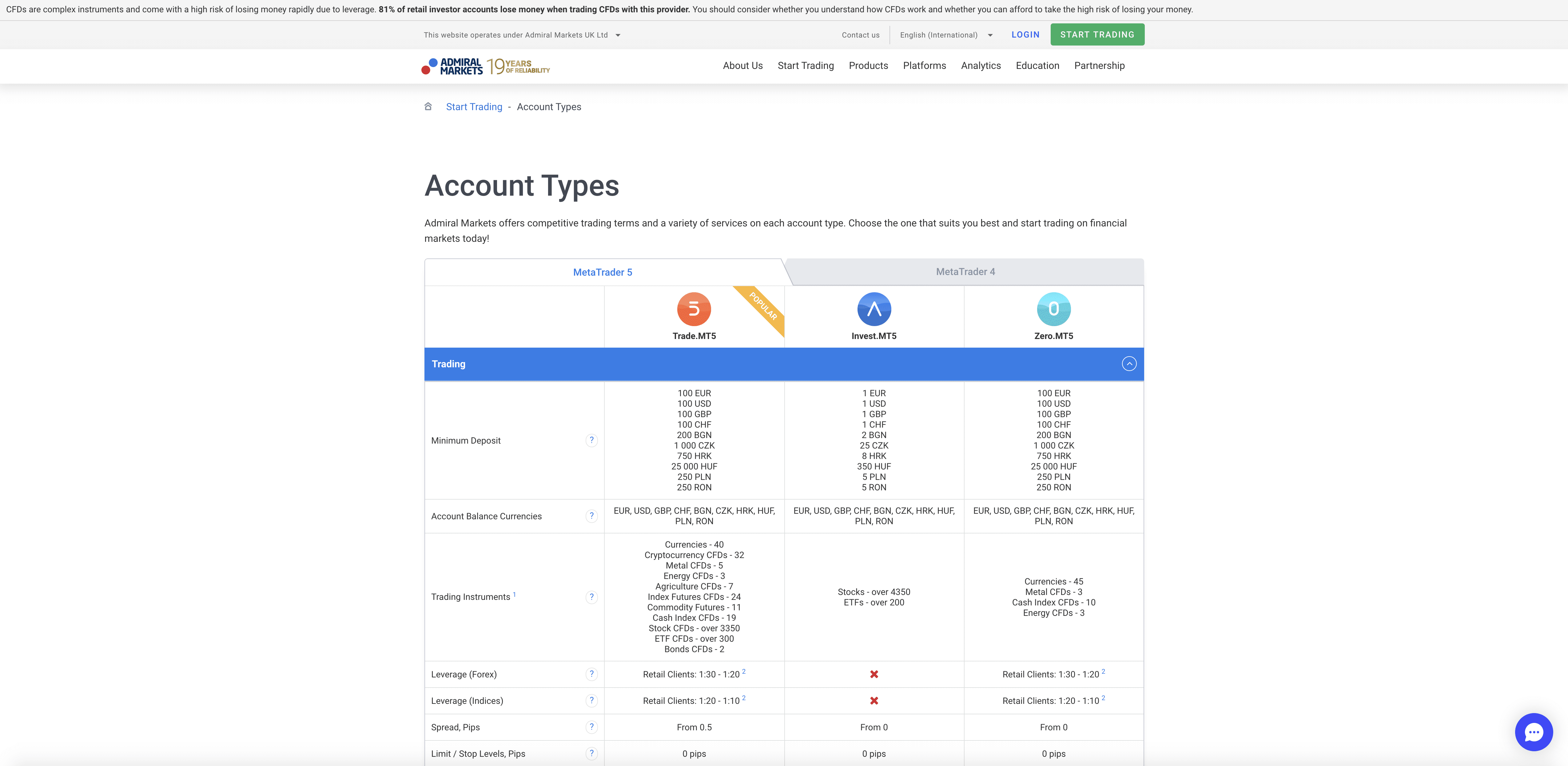Click the Contact us link
Image resolution: width=1568 pixels, height=766 pixels.
click(x=860, y=35)
